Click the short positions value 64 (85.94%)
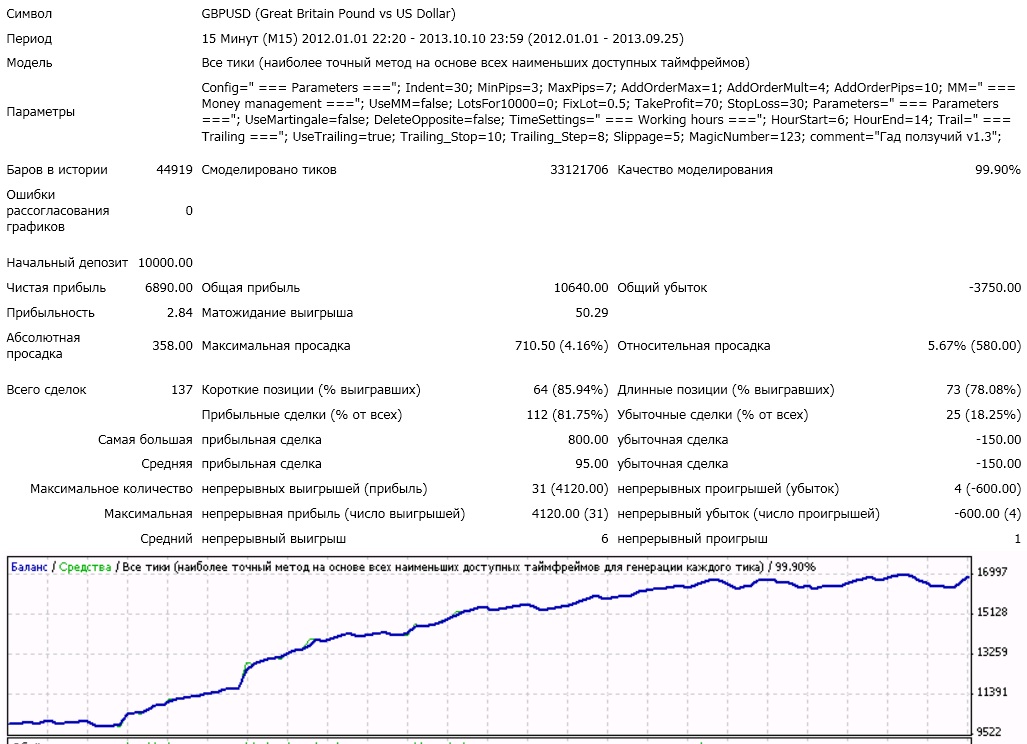The image size is (1027, 744). pos(570,390)
